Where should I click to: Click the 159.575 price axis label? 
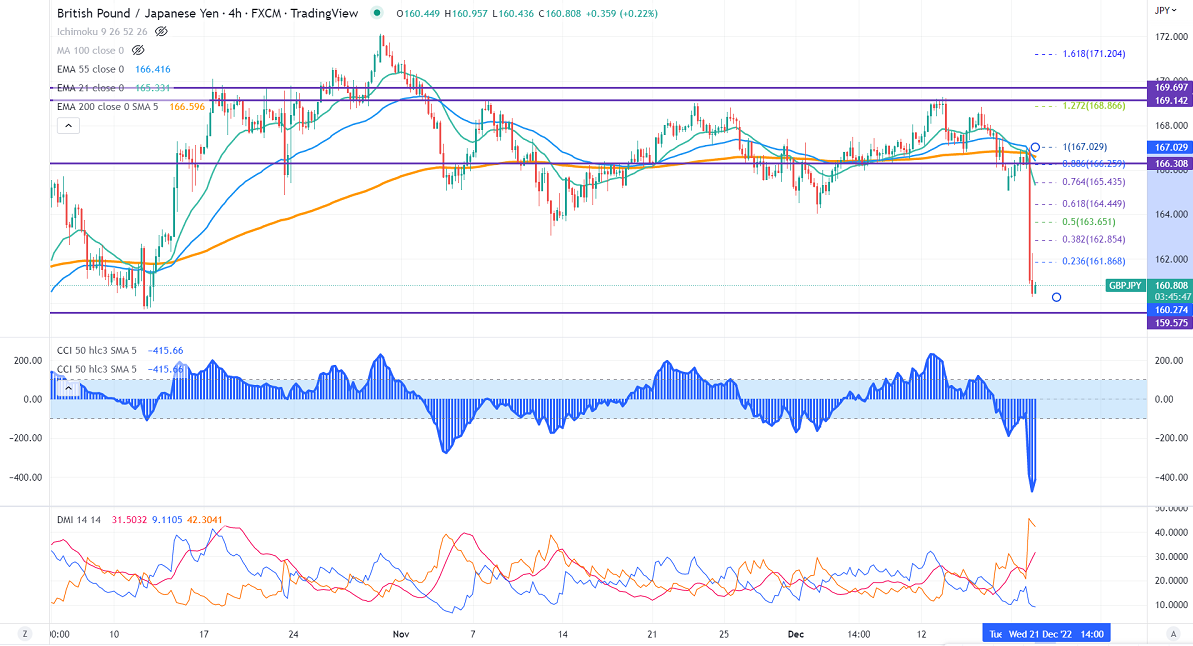tap(1170, 323)
